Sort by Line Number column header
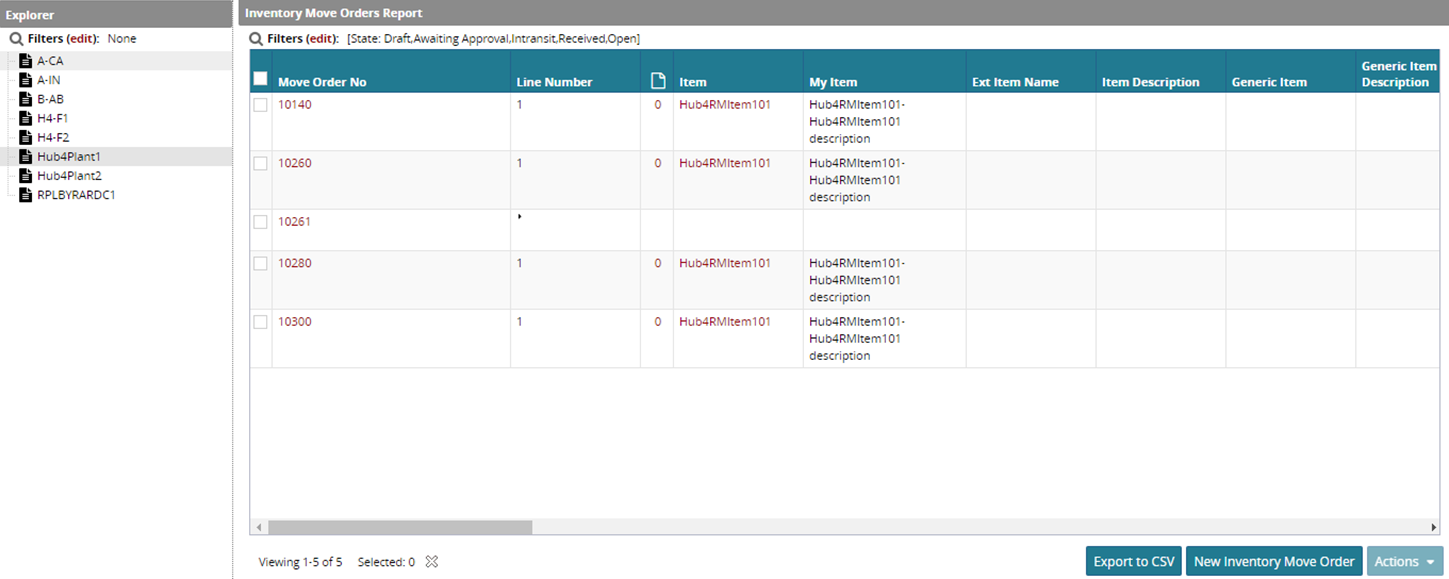 click(x=554, y=82)
